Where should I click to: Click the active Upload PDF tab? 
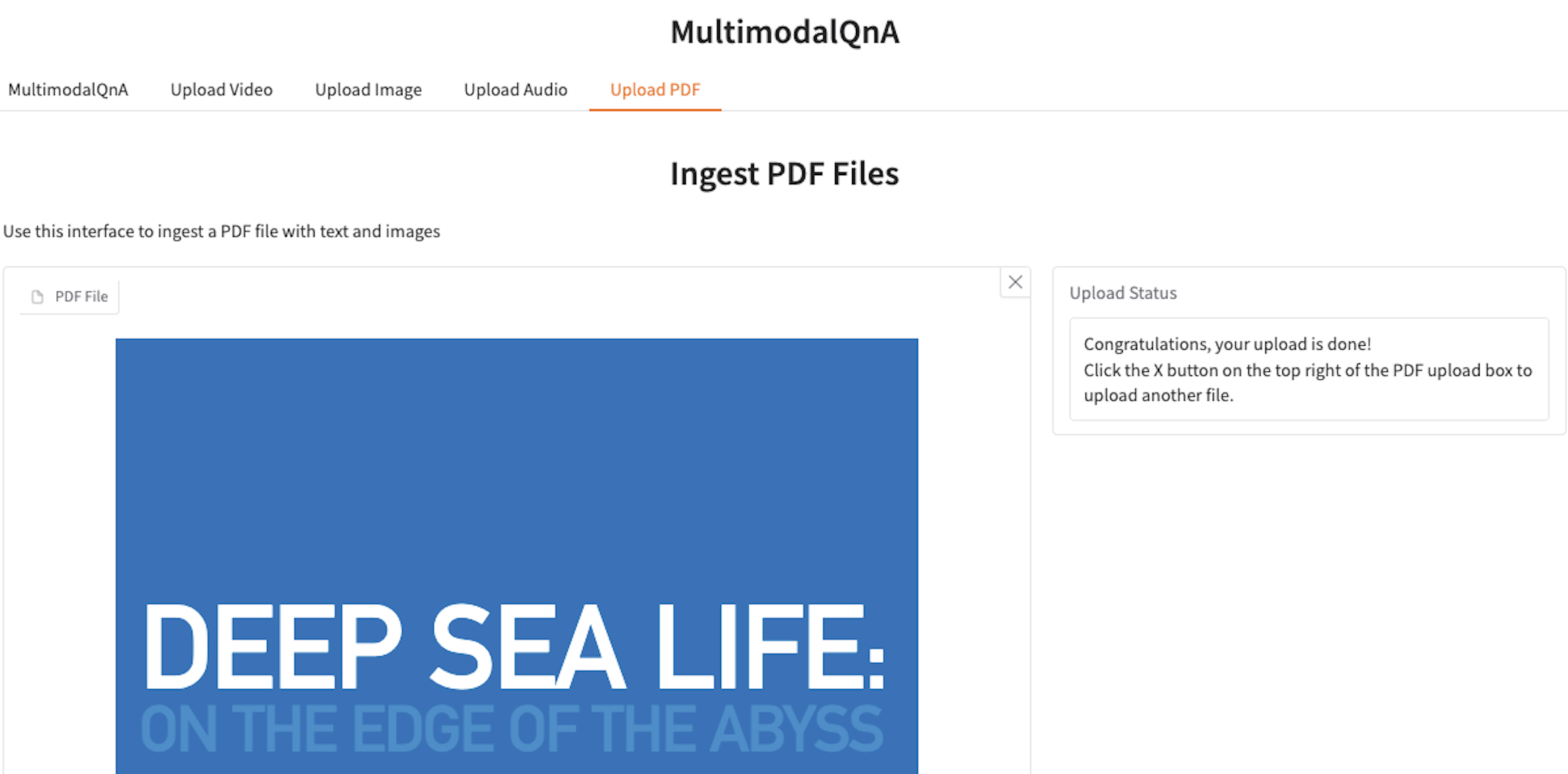[x=655, y=90]
